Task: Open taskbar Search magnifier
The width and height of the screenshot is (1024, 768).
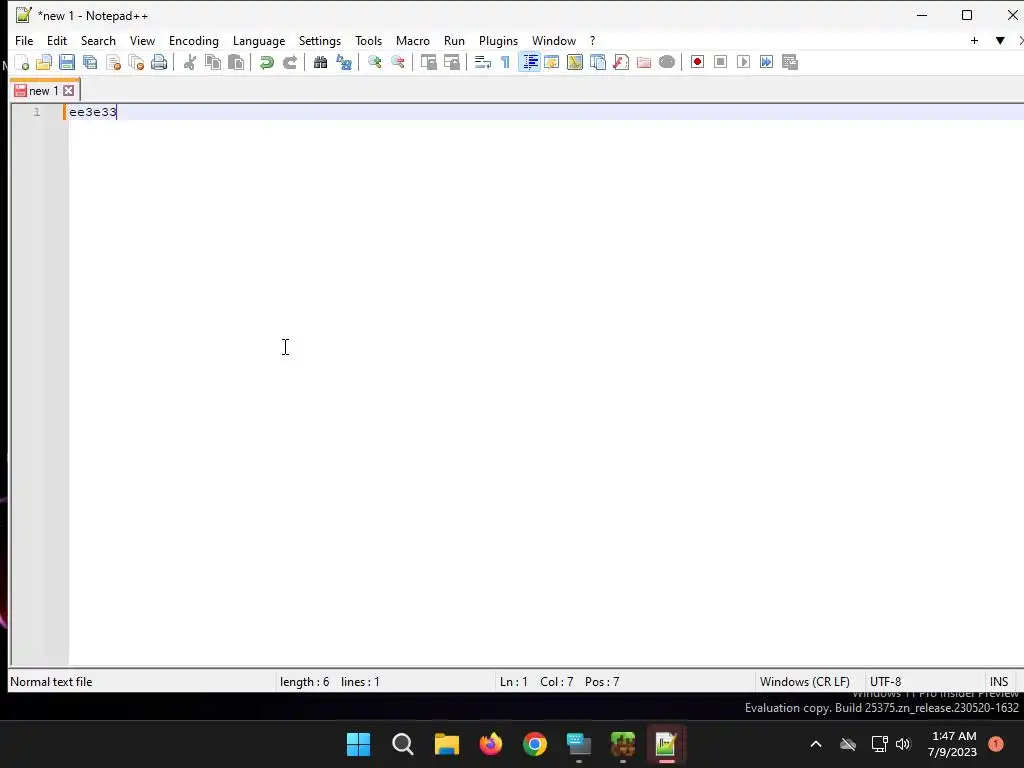Action: tap(402, 744)
